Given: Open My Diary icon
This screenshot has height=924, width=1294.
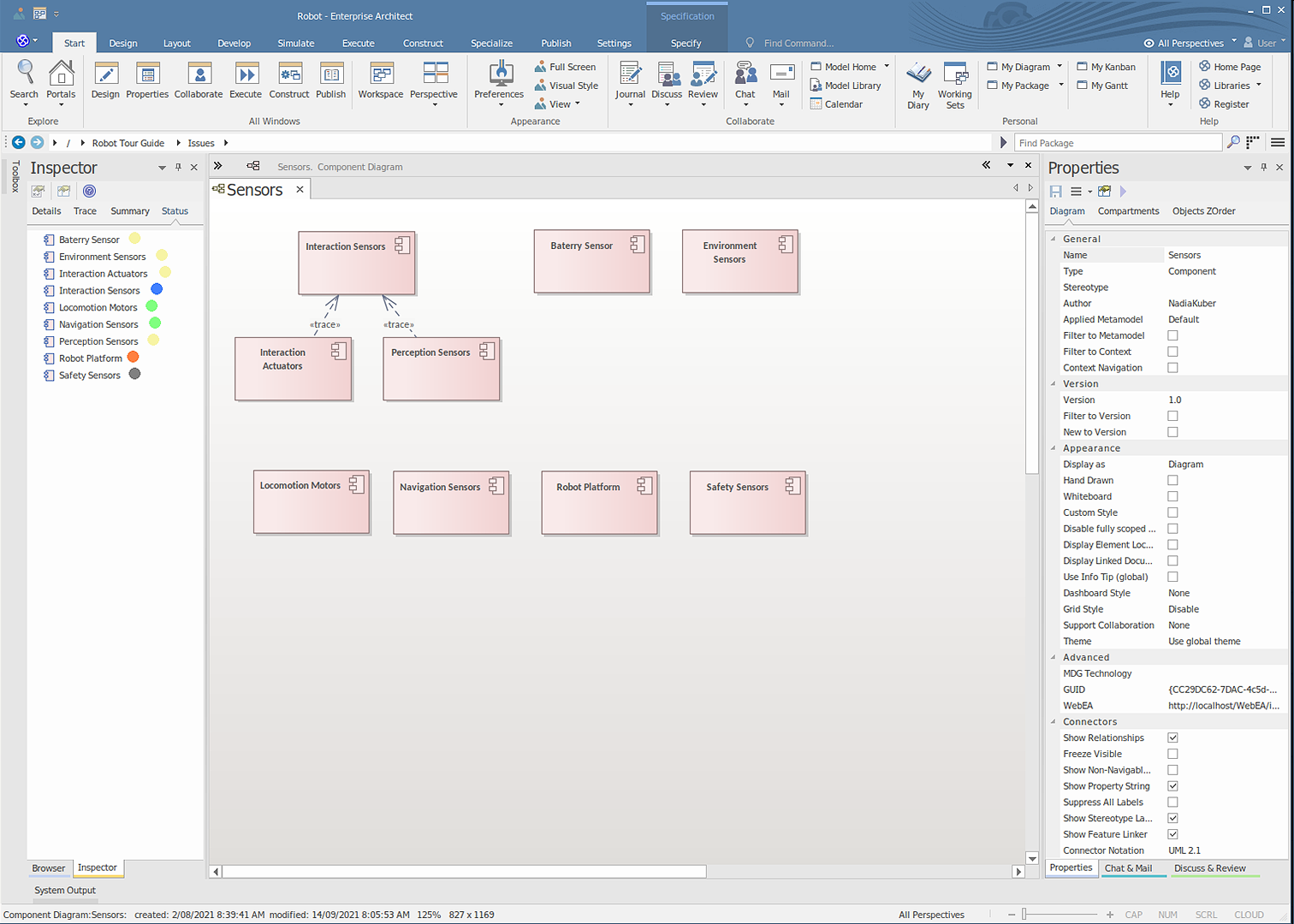Looking at the screenshot, I should click(x=918, y=75).
